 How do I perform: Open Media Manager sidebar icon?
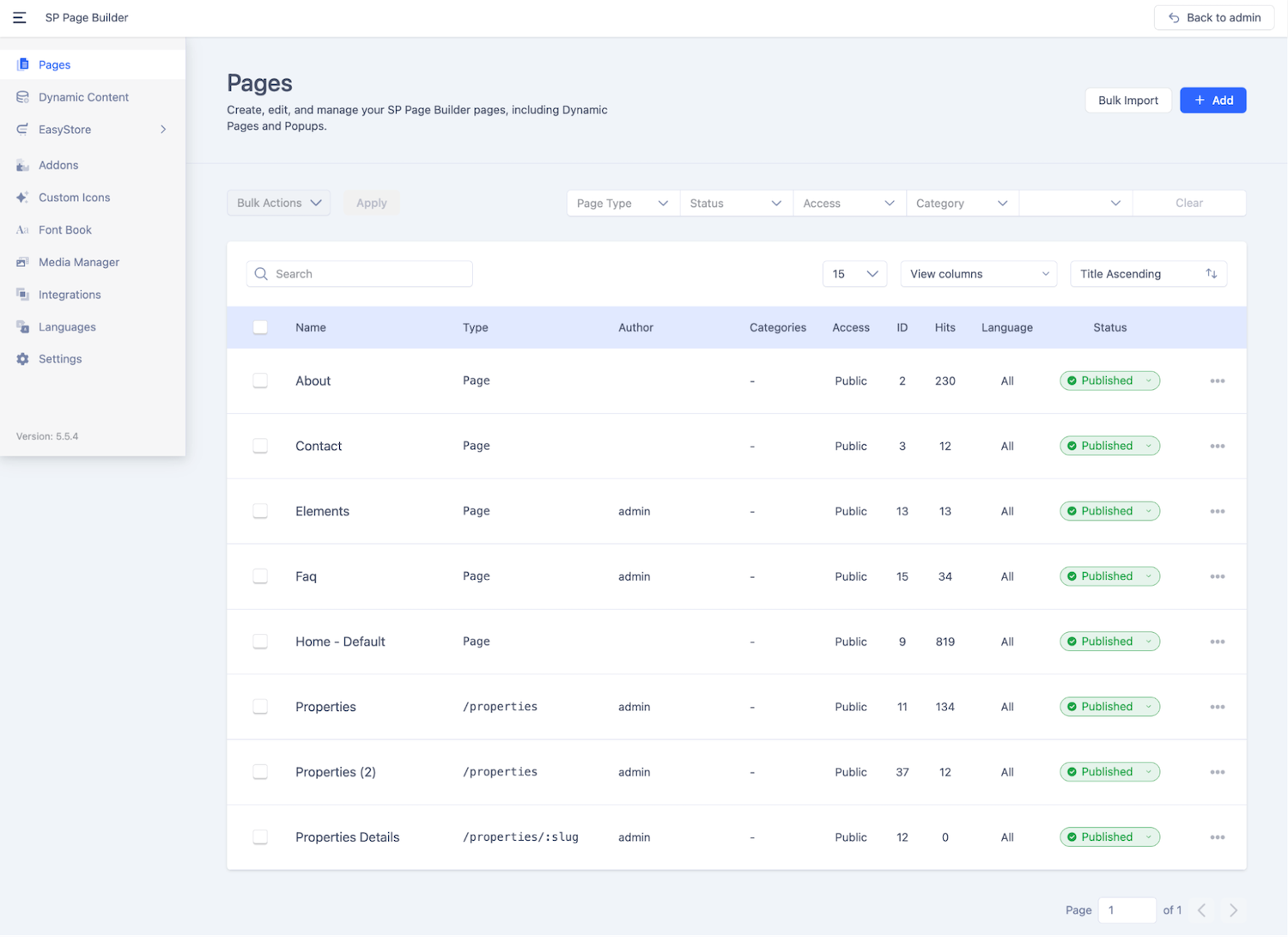[x=23, y=262]
